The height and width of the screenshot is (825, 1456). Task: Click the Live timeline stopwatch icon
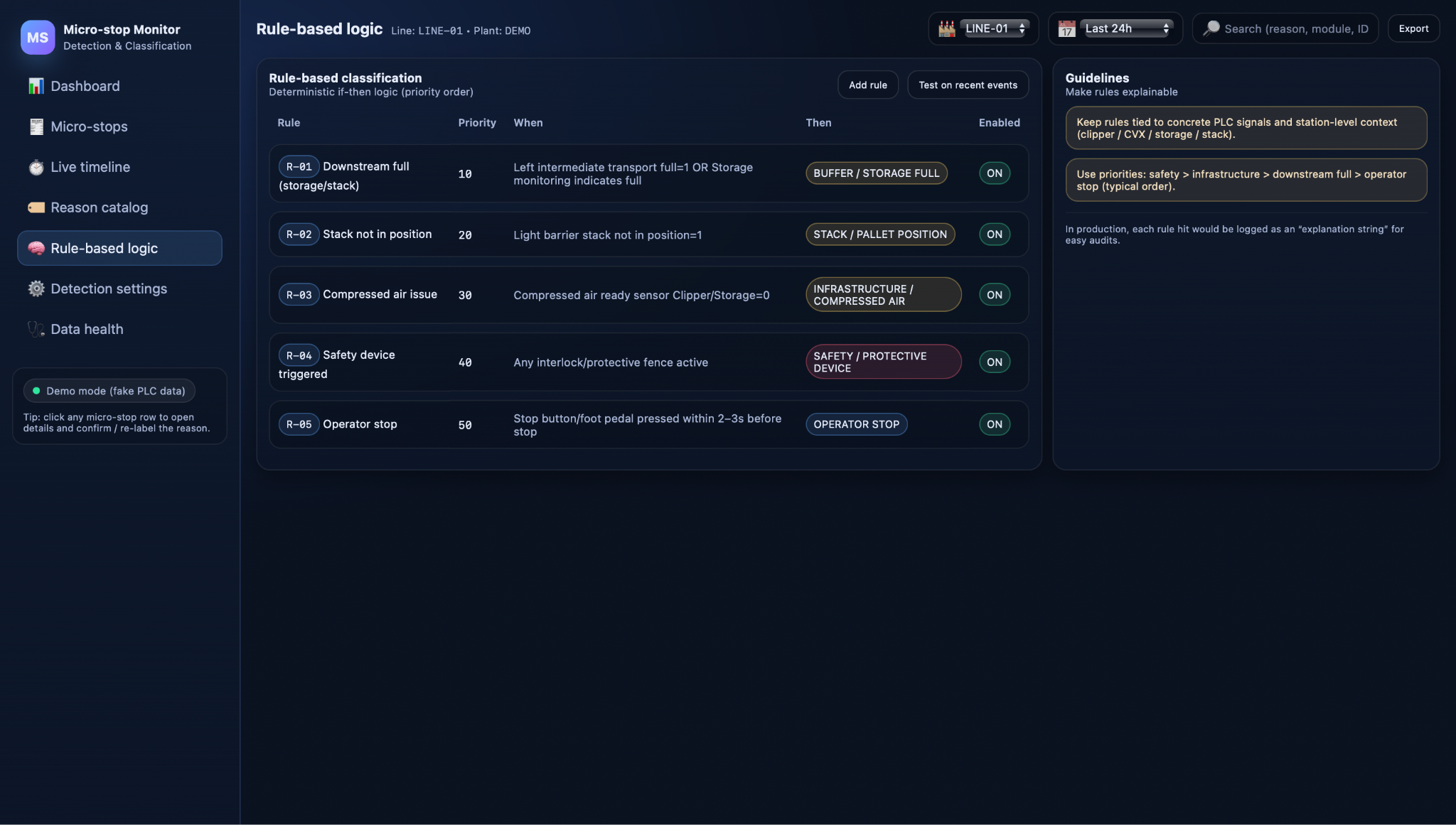pos(36,167)
